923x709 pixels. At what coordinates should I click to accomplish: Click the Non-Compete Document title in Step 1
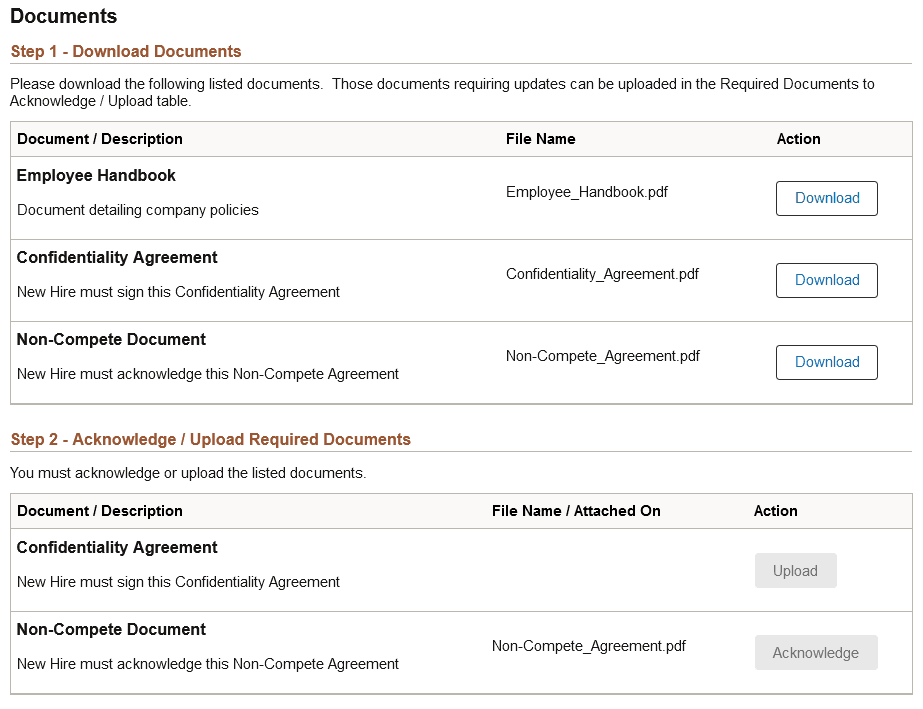click(109, 339)
